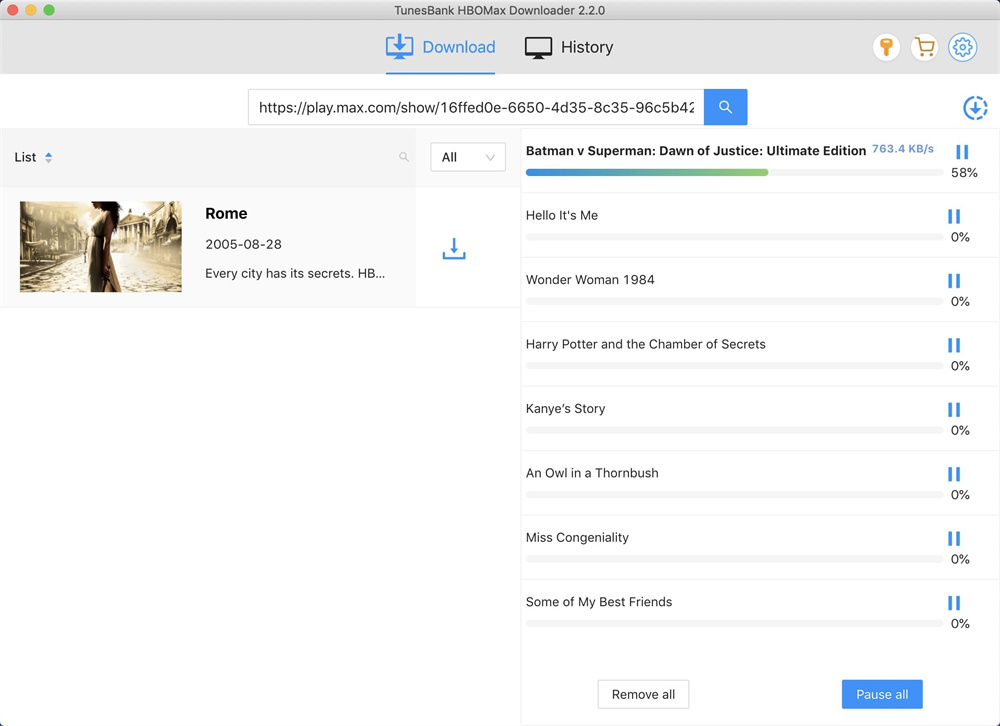Click the Wonder Woman 1984 progress bar

[734, 301]
